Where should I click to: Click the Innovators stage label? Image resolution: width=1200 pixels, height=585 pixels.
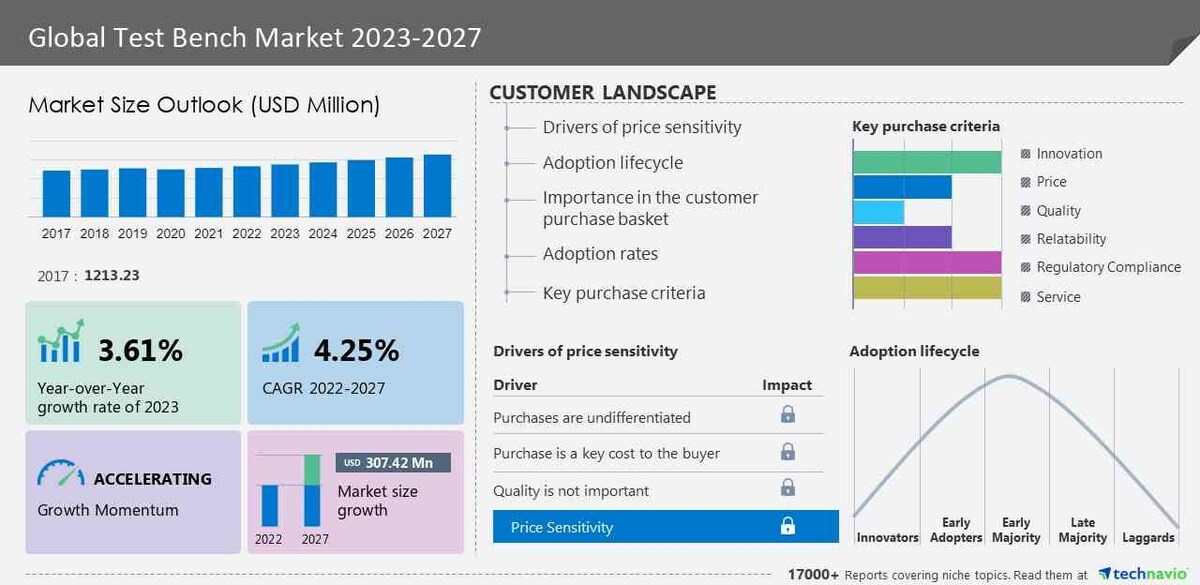click(887, 537)
